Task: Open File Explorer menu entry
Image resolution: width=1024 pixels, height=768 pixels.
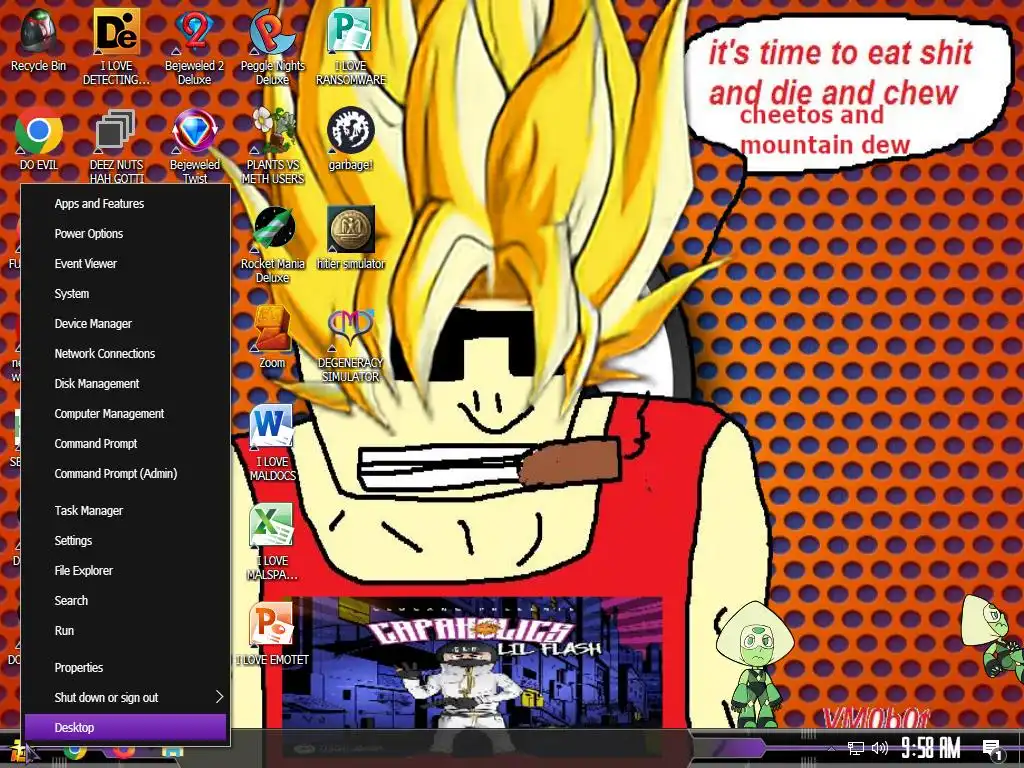Action: click(x=125, y=571)
